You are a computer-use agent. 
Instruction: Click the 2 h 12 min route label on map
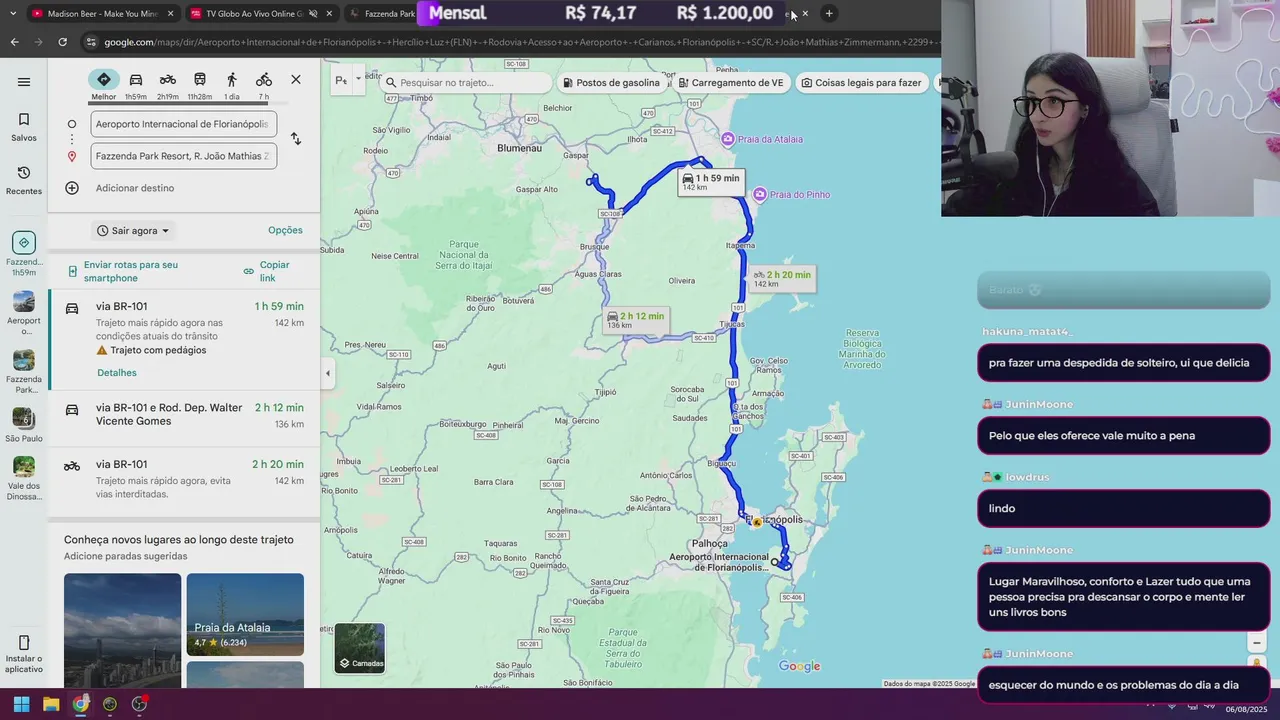[635, 320]
